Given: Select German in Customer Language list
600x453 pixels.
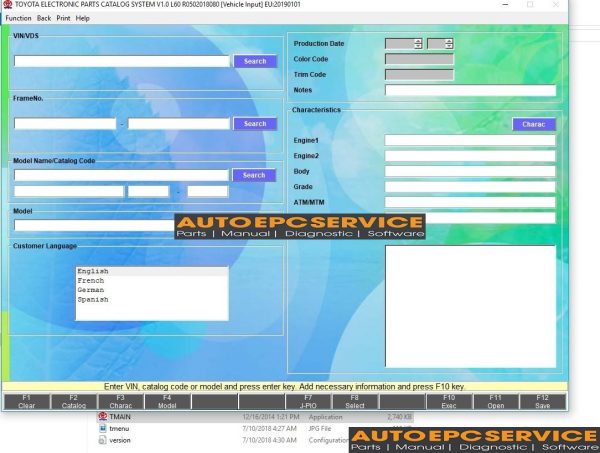Looking at the screenshot, I should (x=152, y=290).
